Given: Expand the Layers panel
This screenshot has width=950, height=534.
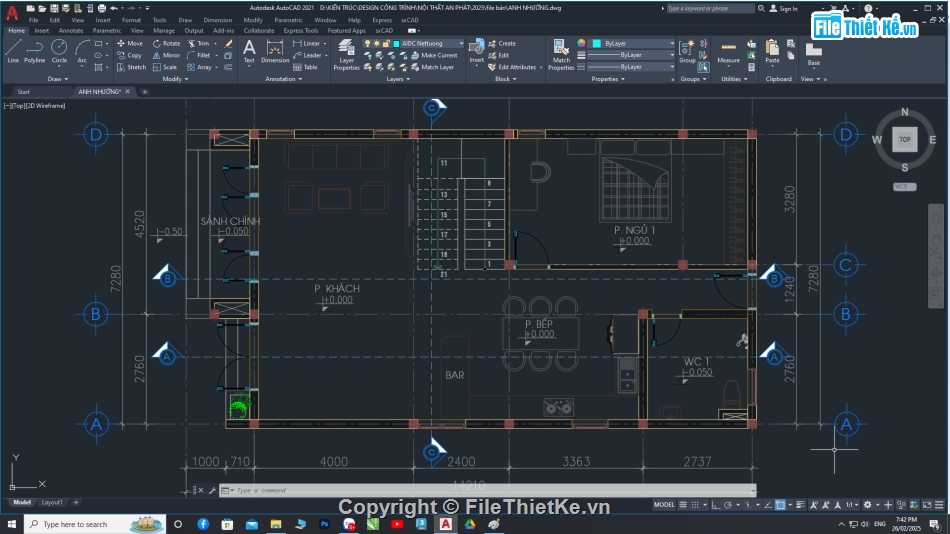Looking at the screenshot, I should 398,79.
